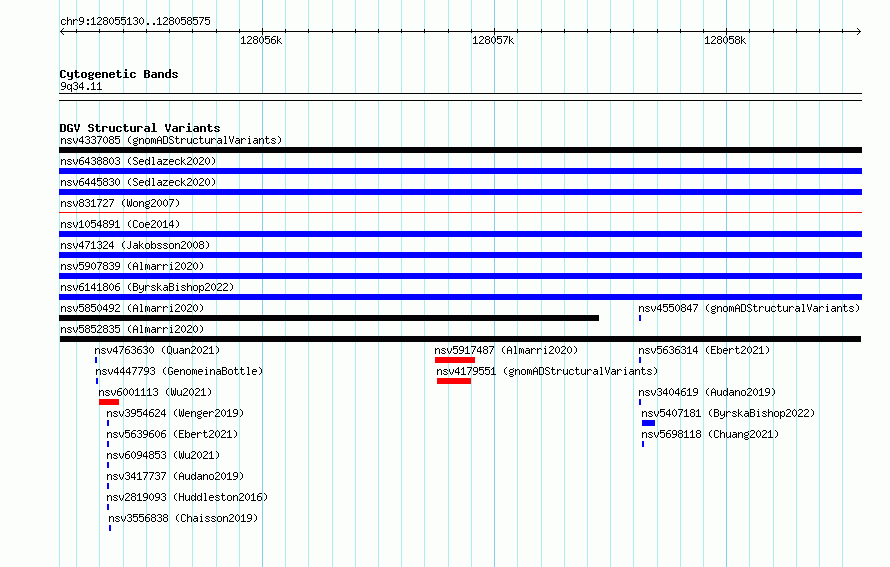Click the nsv4337085 gnomADStructuralVariants label
The width and height of the screenshot is (890, 567).
171,140
